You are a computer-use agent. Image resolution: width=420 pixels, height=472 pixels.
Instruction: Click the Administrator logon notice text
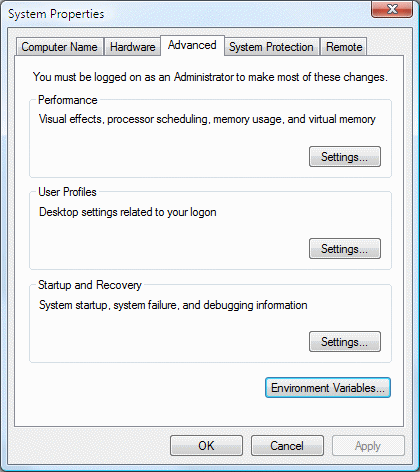210,77
